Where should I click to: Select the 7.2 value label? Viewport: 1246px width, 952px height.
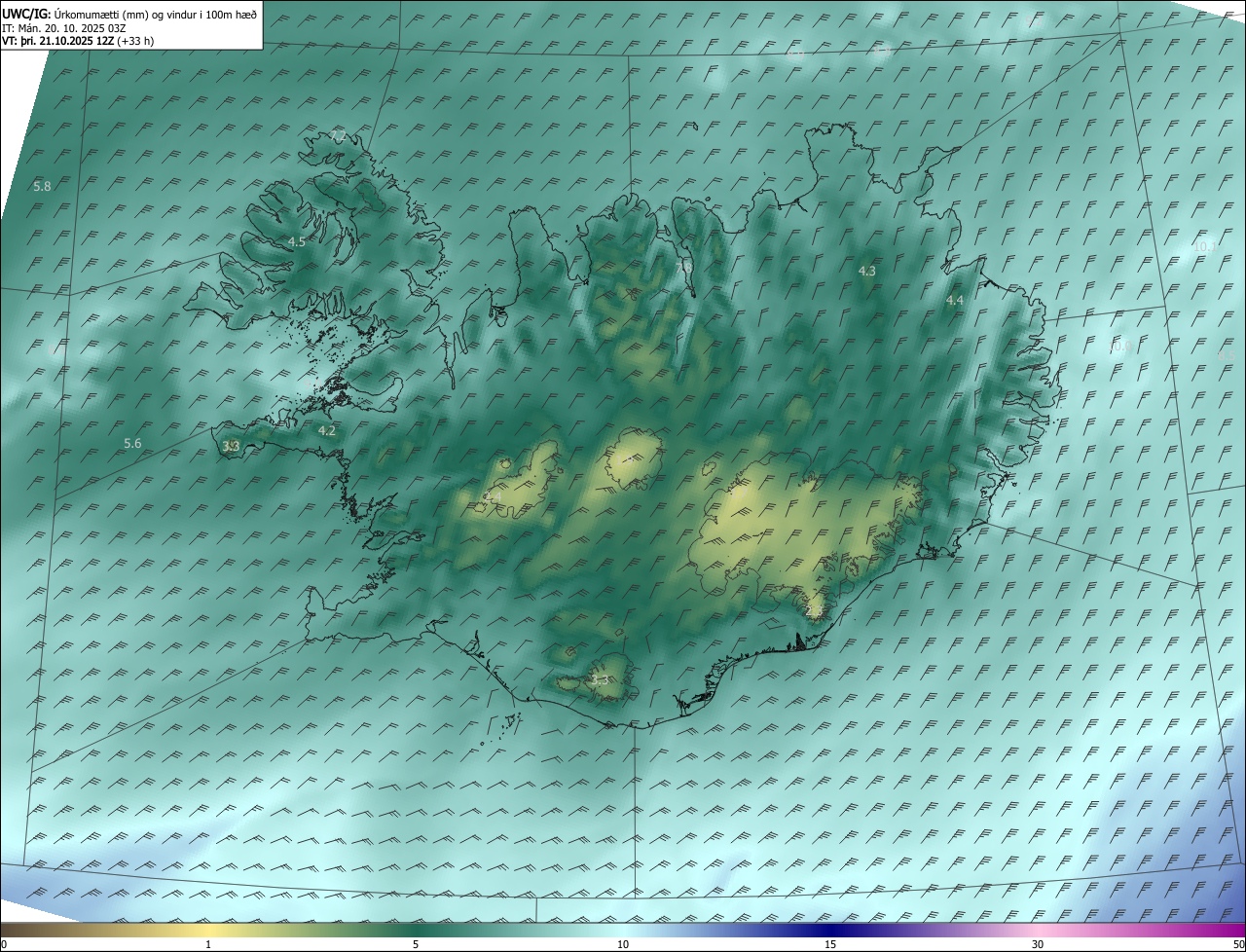(338, 134)
